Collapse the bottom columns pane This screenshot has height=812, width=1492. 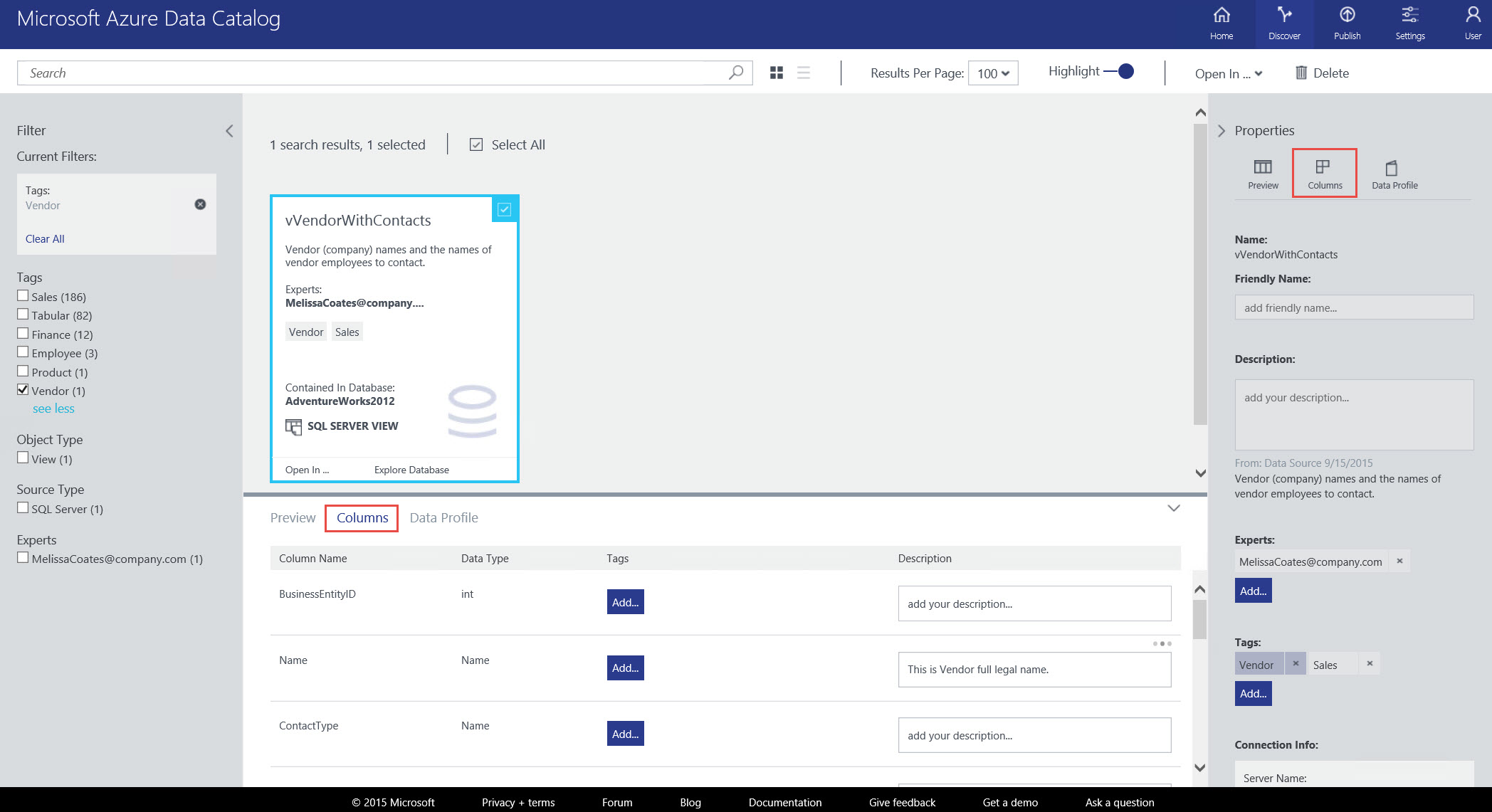(x=1174, y=508)
